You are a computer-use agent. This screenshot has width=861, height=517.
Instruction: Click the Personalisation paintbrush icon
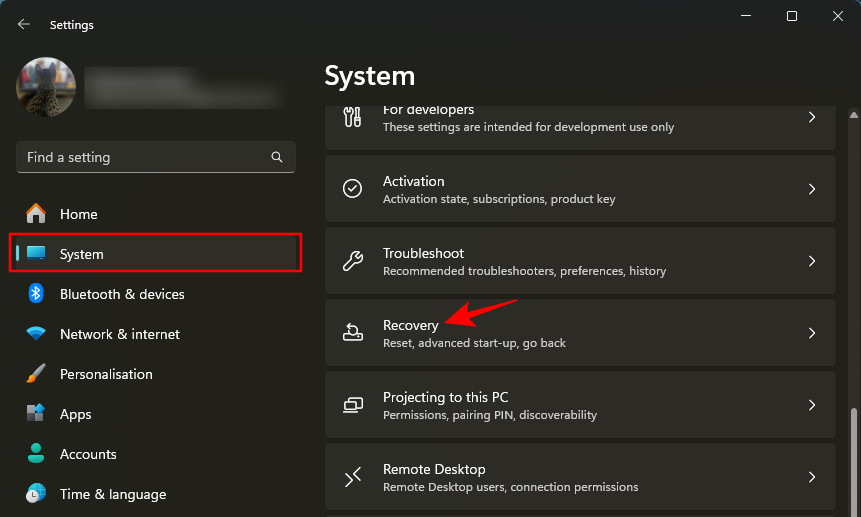pyautogui.click(x=36, y=373)
